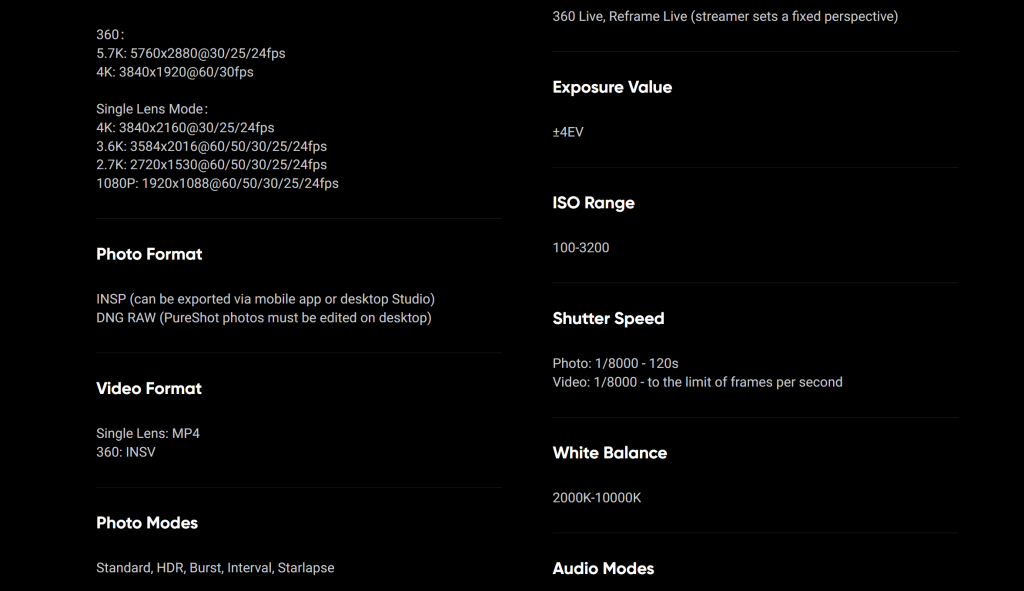This screenshot has height=591, width=1024.
Task: Click the INSP export format text
Action: [x=265, y=299]
